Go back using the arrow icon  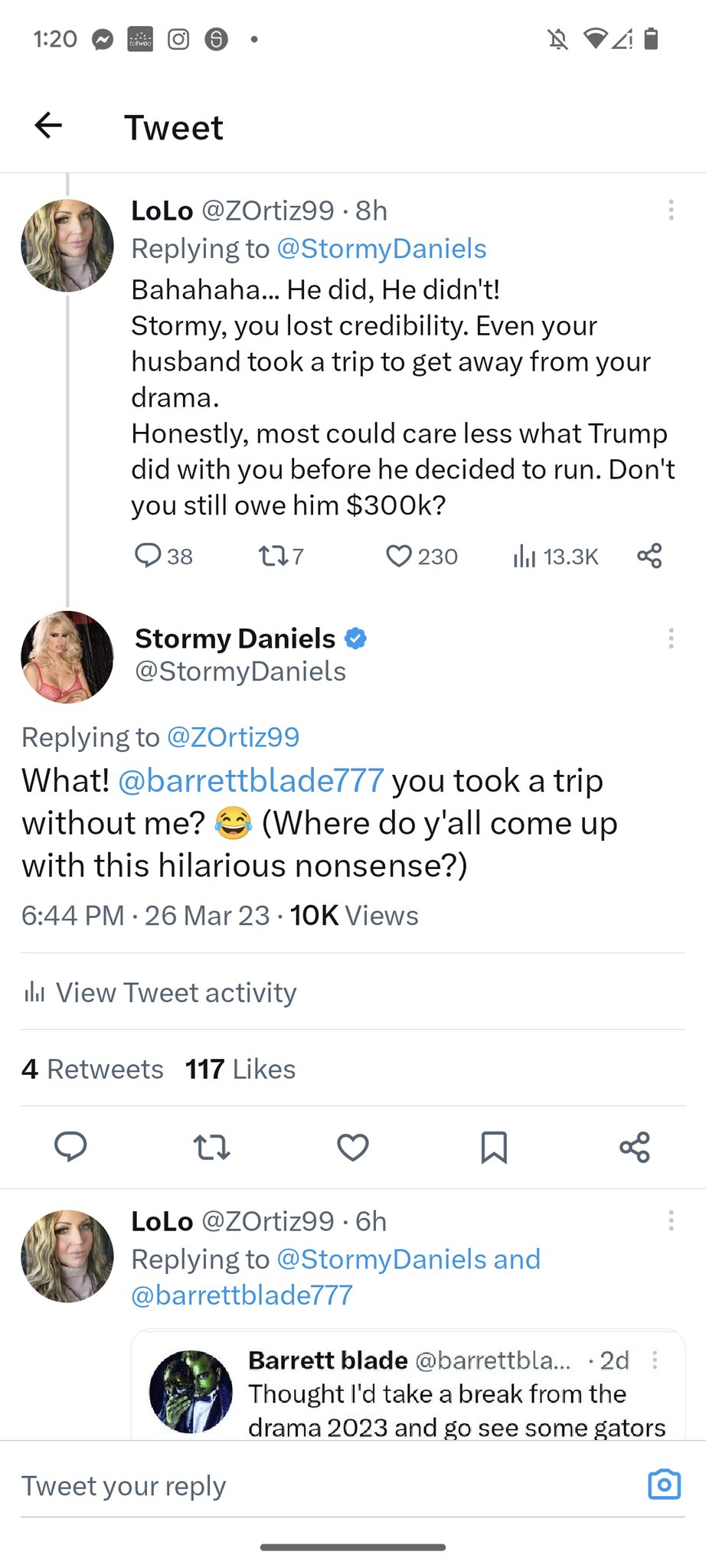(48, 126)
